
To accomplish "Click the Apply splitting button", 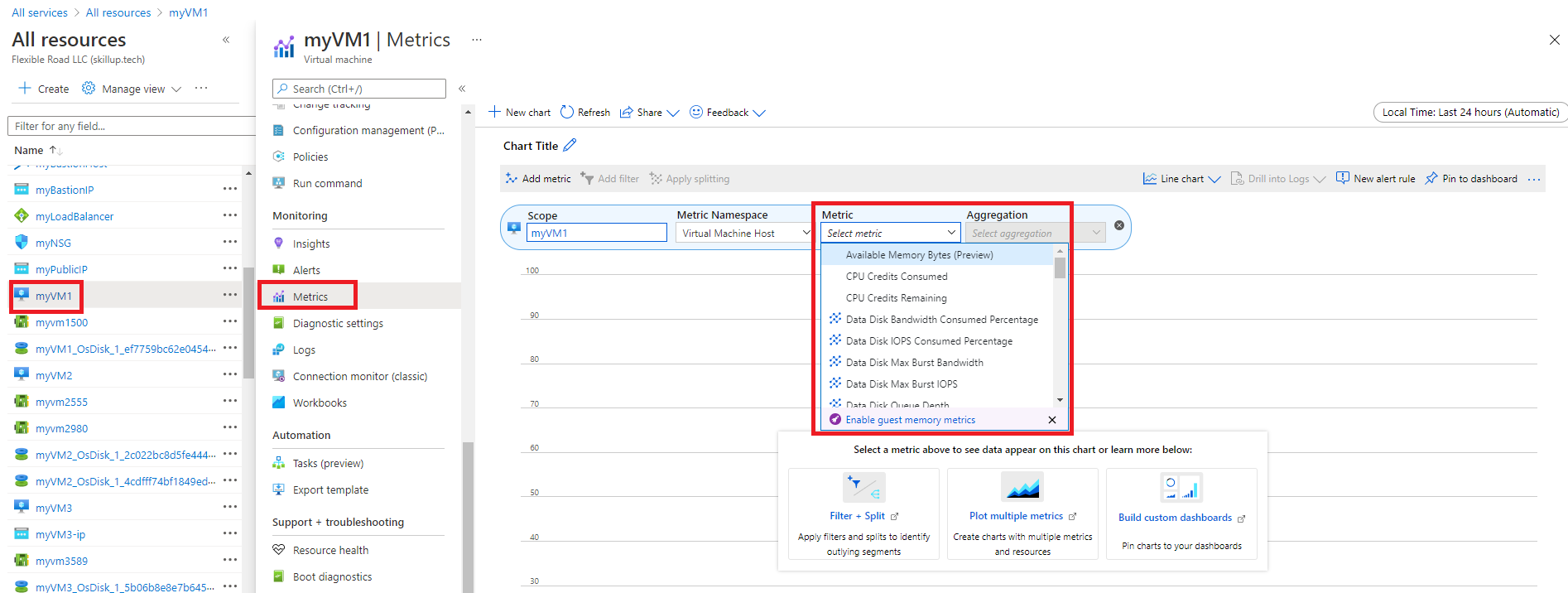I will (x=690, y=179).
